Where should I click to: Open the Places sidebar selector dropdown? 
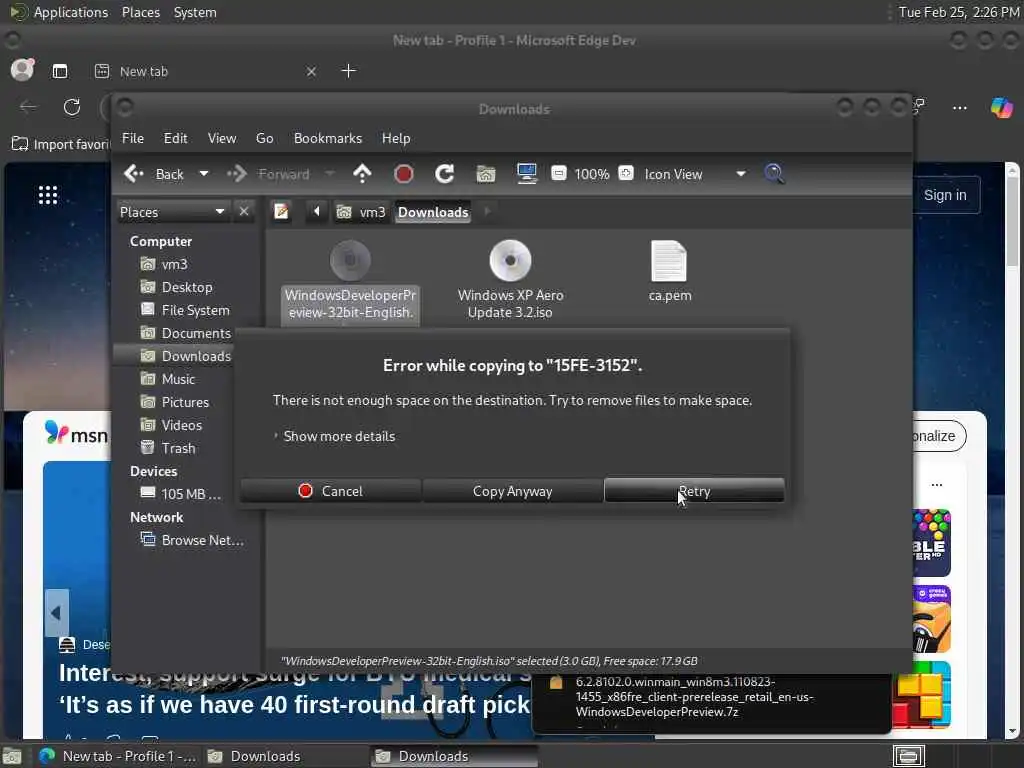172,212
